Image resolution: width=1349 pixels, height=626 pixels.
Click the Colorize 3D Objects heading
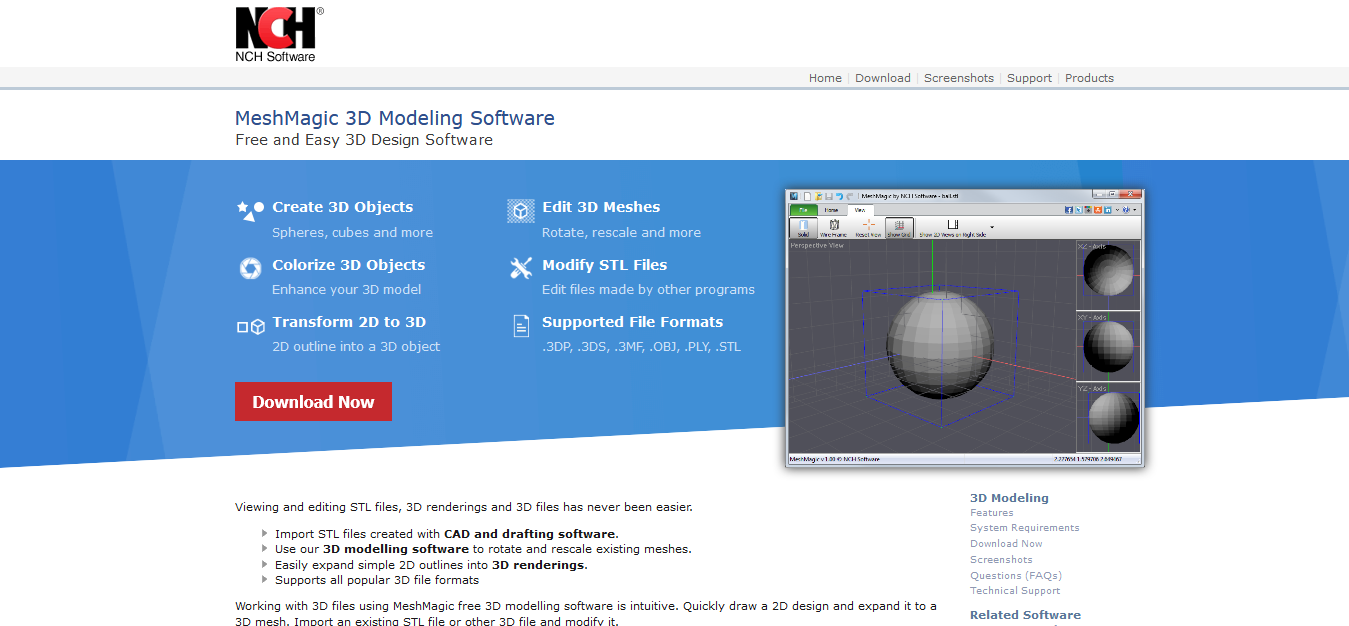click(x=348, y=265)
